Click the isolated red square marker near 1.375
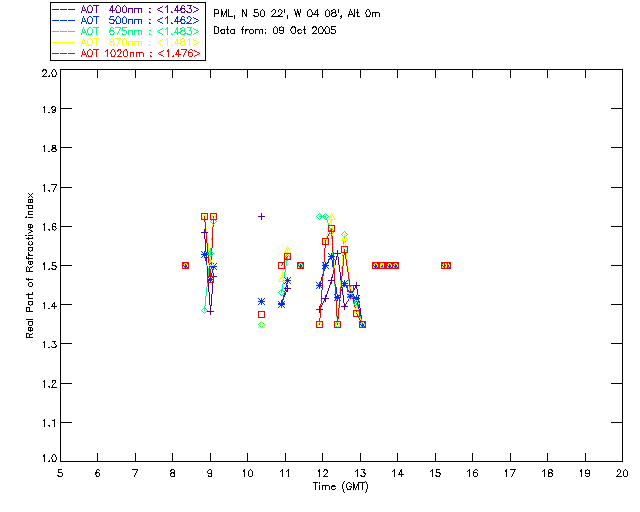Screen dimensions: 640x512 point(261,314)
